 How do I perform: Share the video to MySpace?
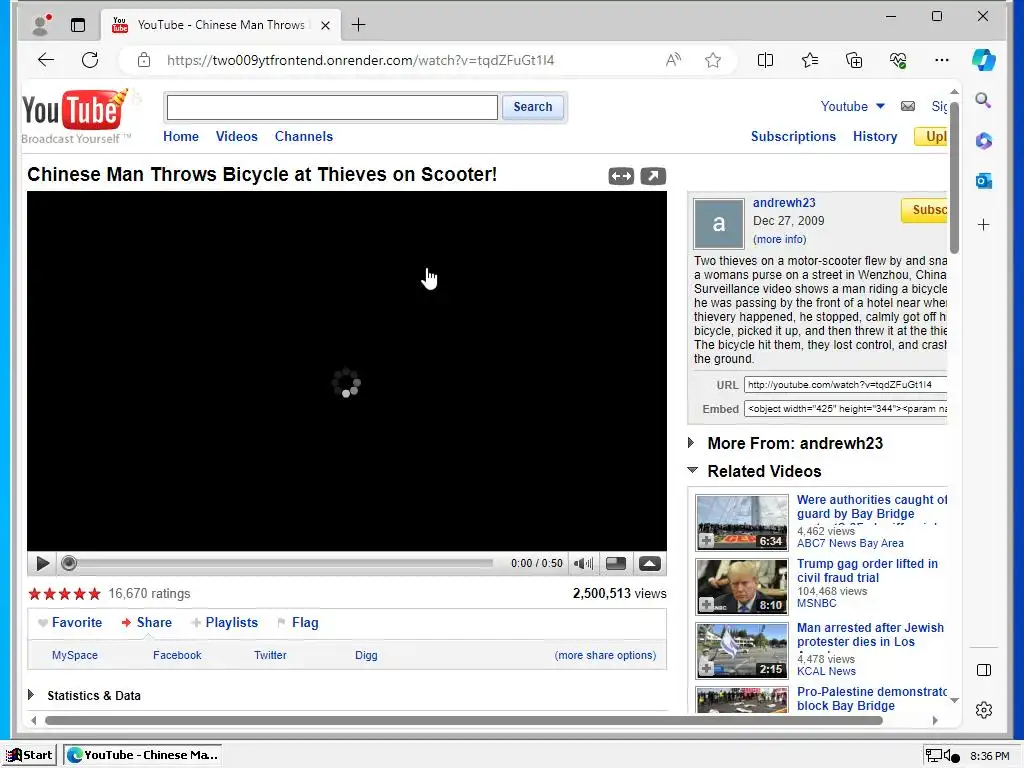coord(74,655)
